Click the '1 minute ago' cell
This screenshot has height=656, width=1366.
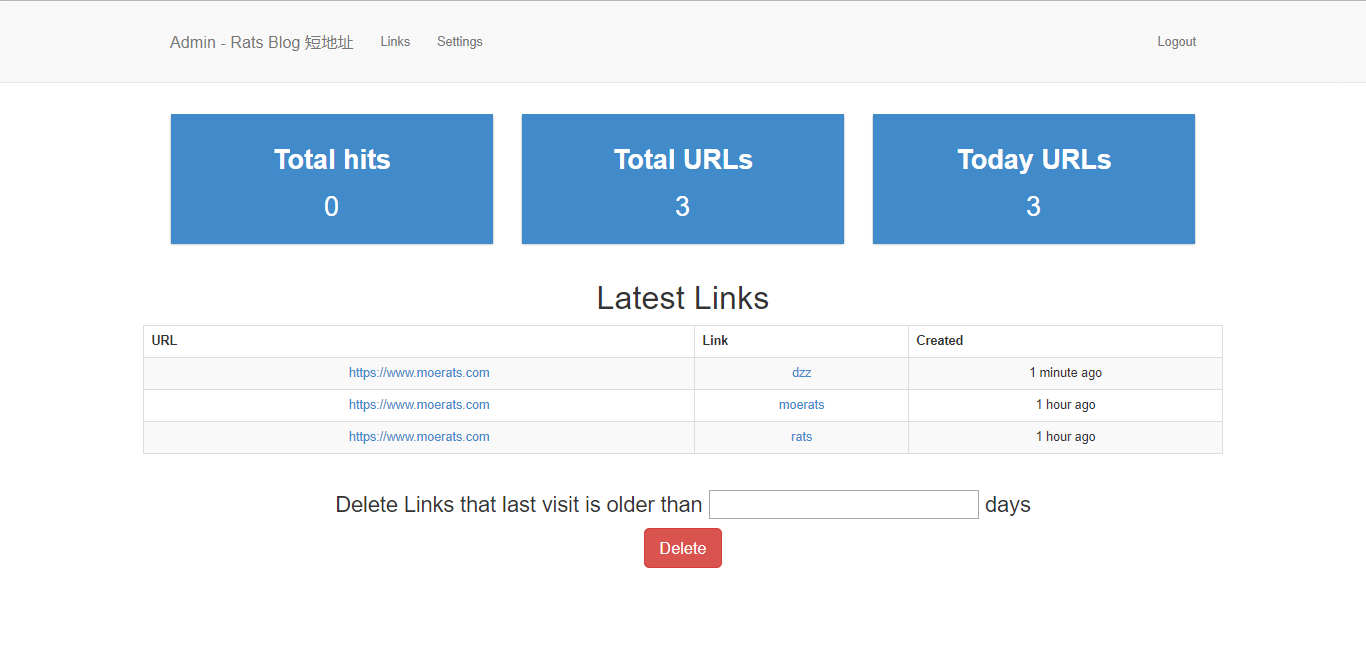(x=1065, y=373)
